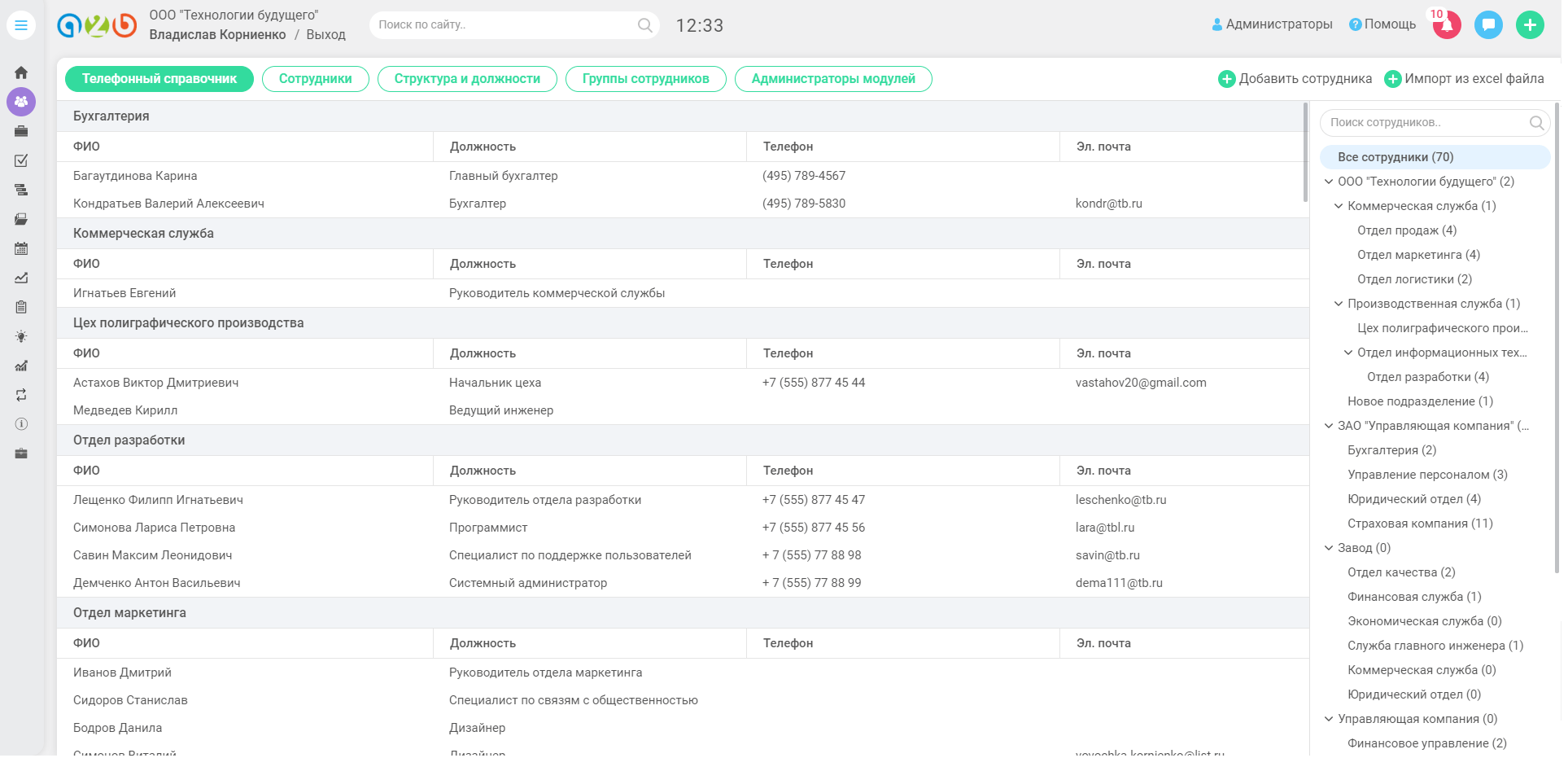The height and width of the screenshot is (758, 1568).
Task: Open the documents folder sidebar icon
Action: (21, 219)
